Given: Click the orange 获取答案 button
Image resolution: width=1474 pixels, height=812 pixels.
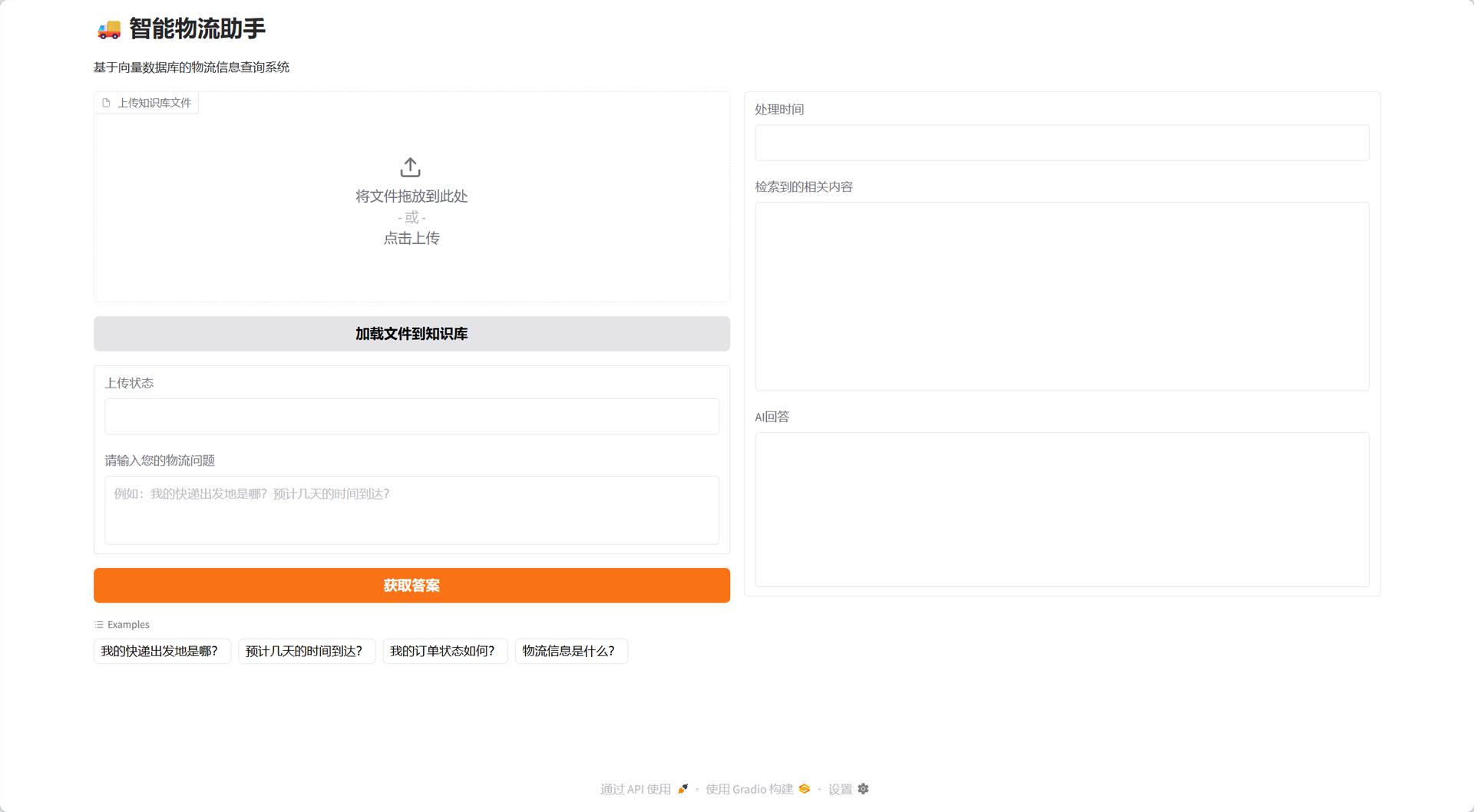Looking at the screenshot, I should click(x=411, y=586).
